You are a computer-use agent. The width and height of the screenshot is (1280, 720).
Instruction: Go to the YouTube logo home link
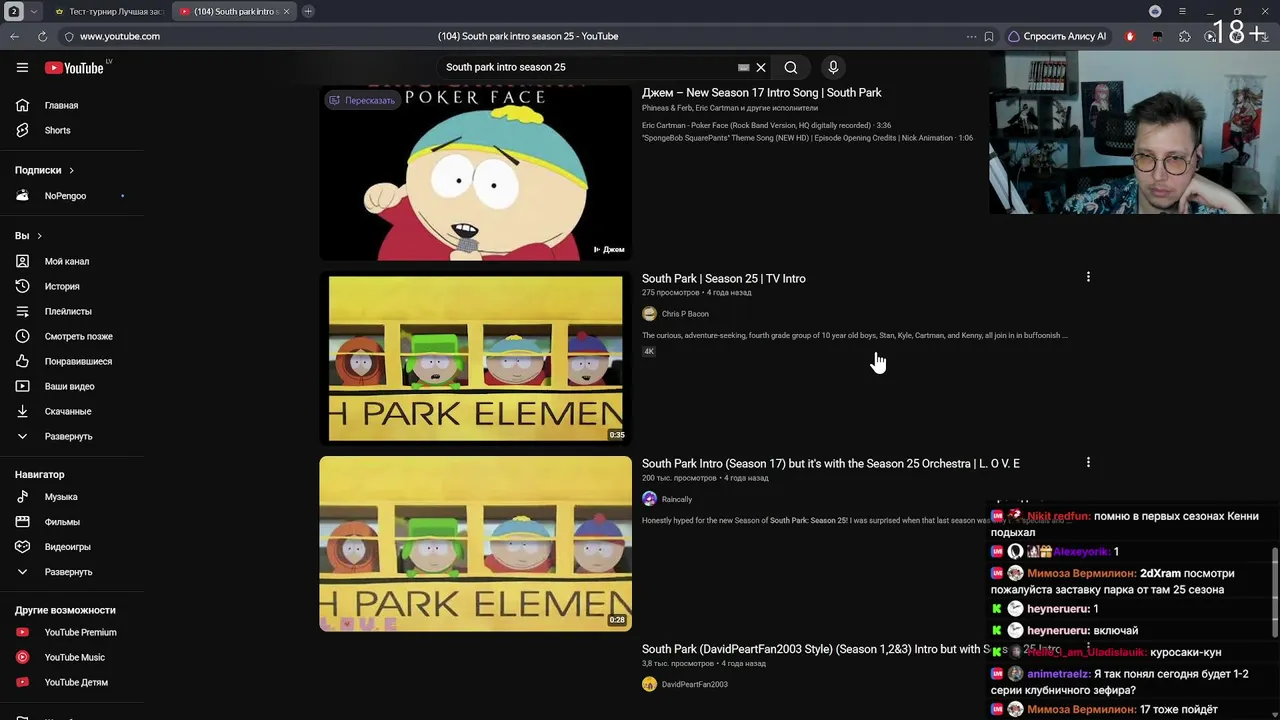tap(75, 68)
